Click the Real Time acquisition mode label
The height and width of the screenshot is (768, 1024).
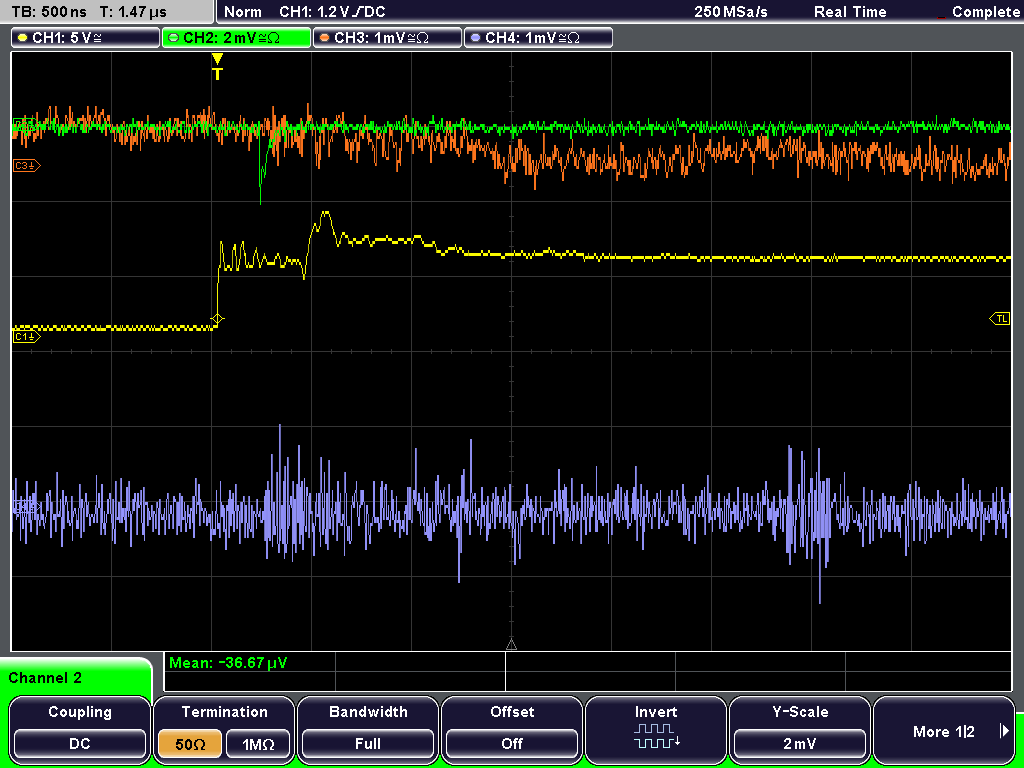pos(850,12)
